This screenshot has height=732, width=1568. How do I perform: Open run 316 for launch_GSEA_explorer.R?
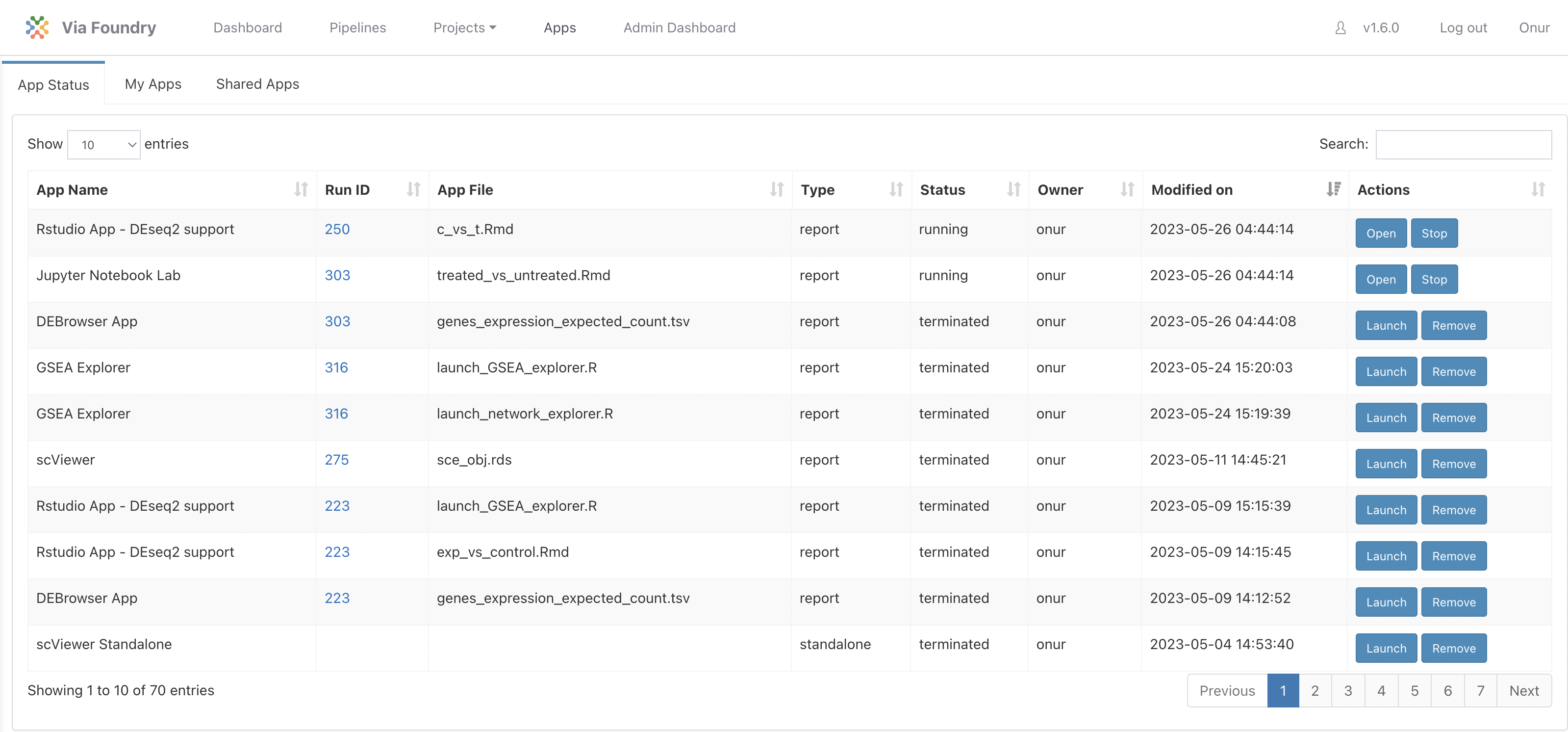(x=336, y=368)
